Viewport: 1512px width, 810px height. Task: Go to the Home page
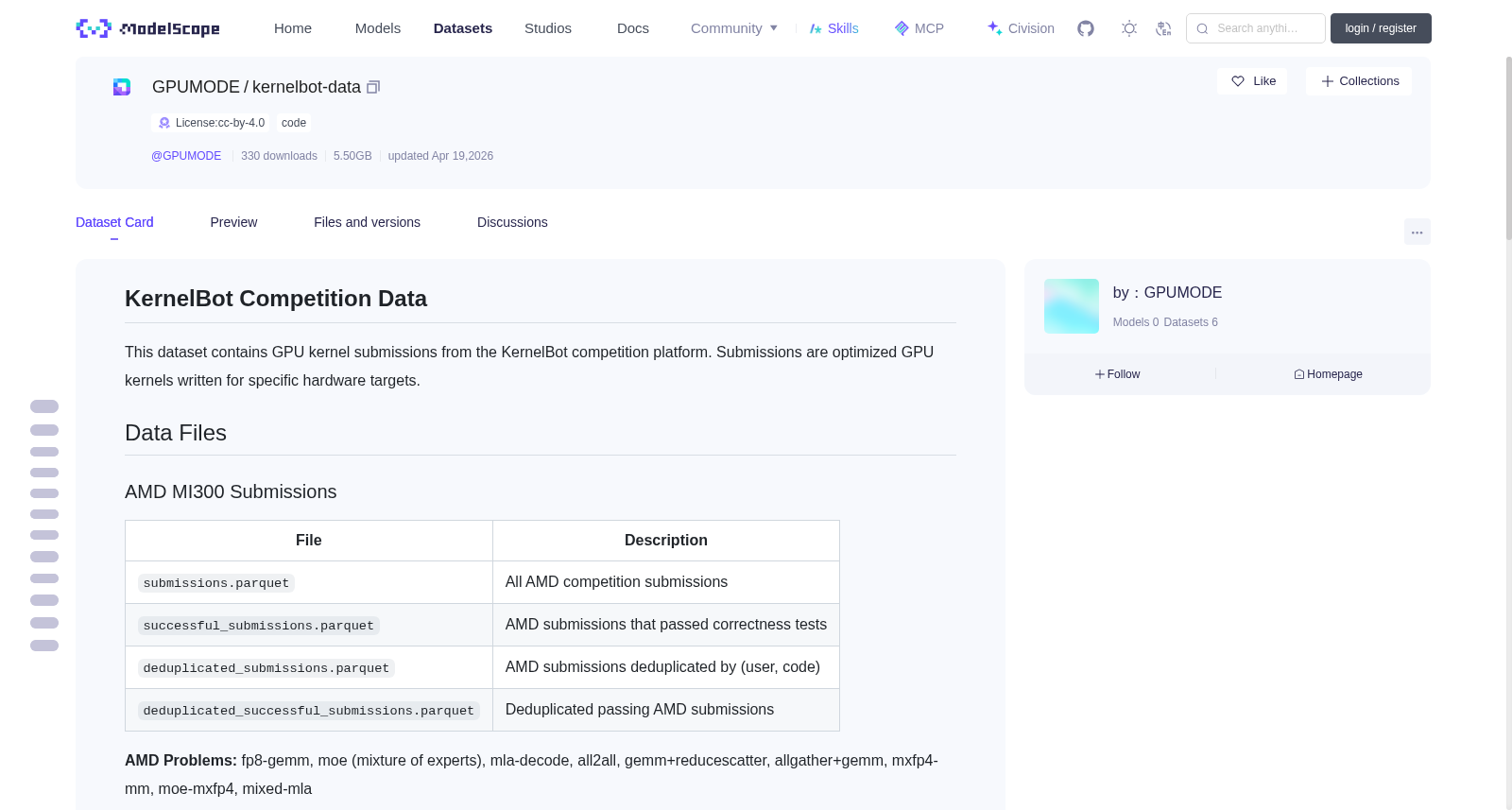pyautogui.click(x=293, y=28)
